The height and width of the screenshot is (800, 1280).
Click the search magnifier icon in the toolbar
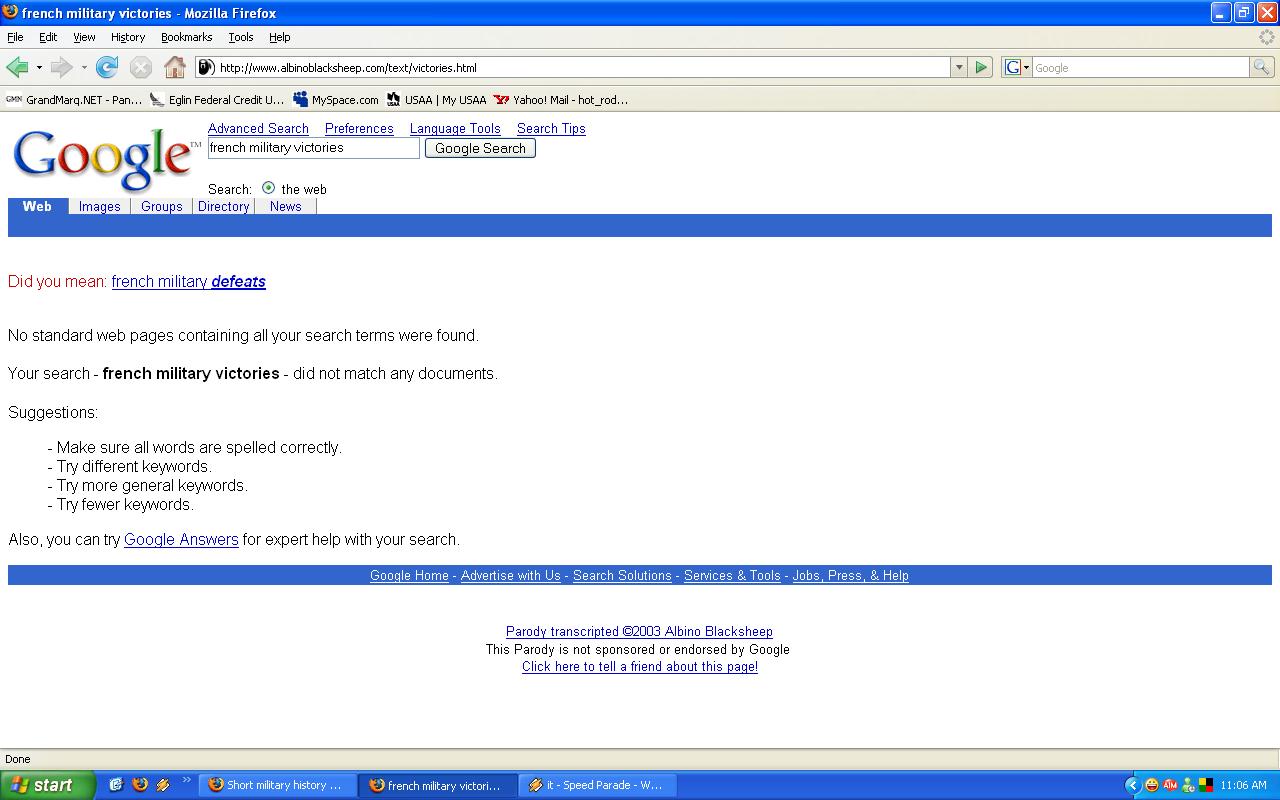1262,67
